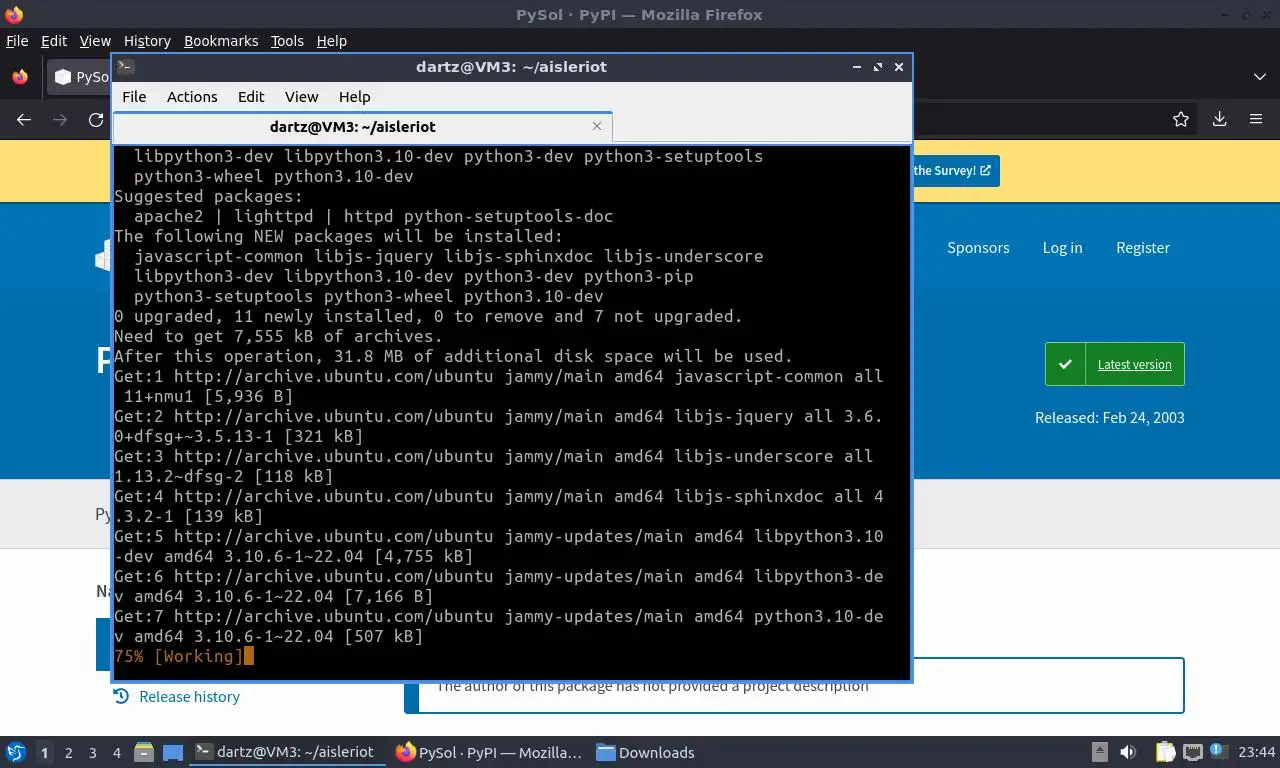Image resolution: width=1280 pixels, height=768 pixels.
Task: Click the network connection tray icon
Action: [1193, 752]
